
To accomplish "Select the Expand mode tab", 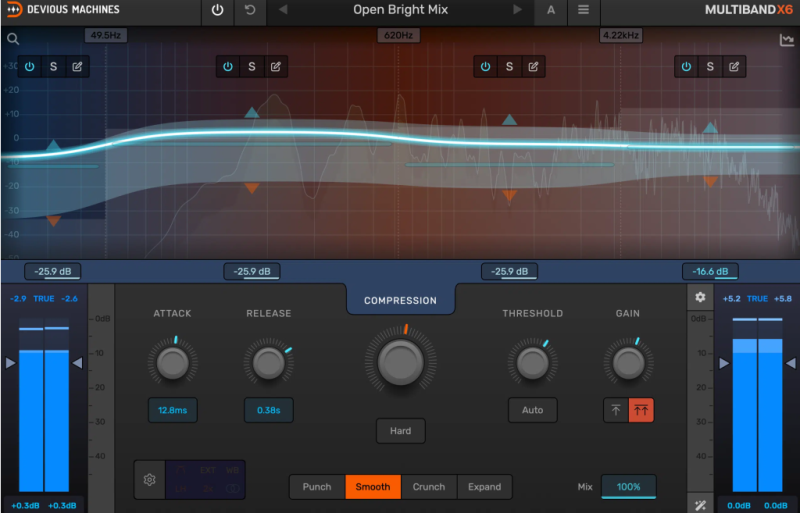I will tap(484, 487).
